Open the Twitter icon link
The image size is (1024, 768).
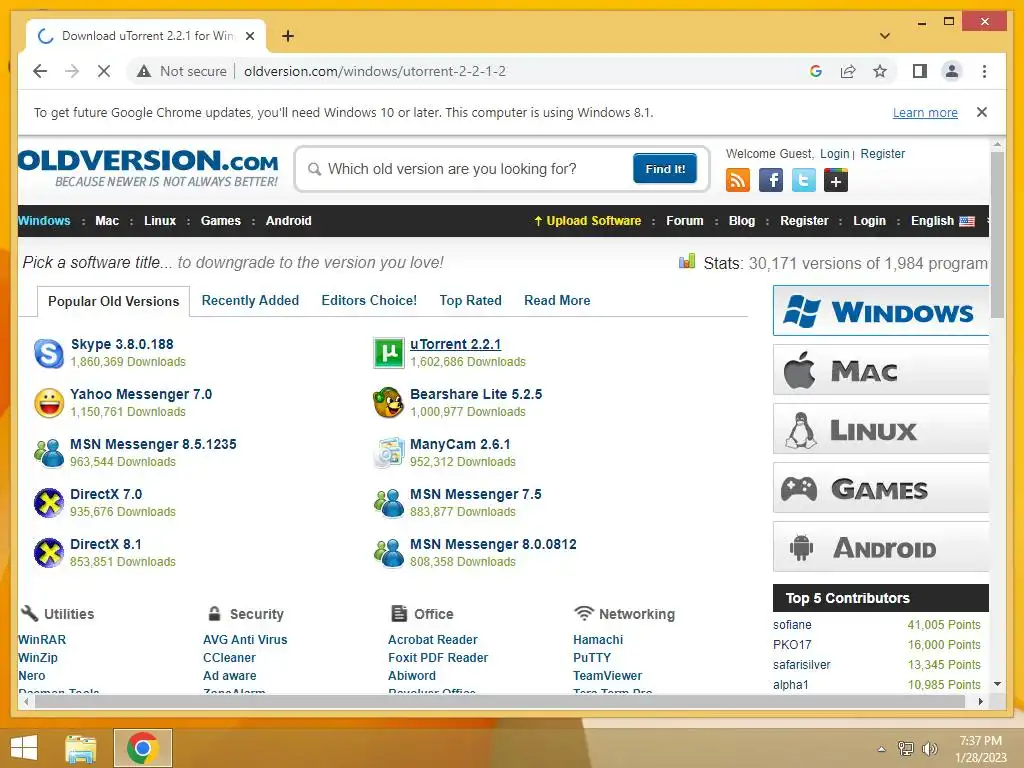(x=803, y=180)
